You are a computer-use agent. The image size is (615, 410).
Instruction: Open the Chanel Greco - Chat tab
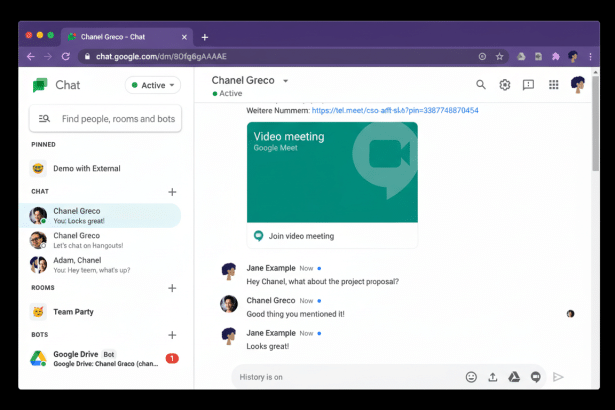(127, 37)
